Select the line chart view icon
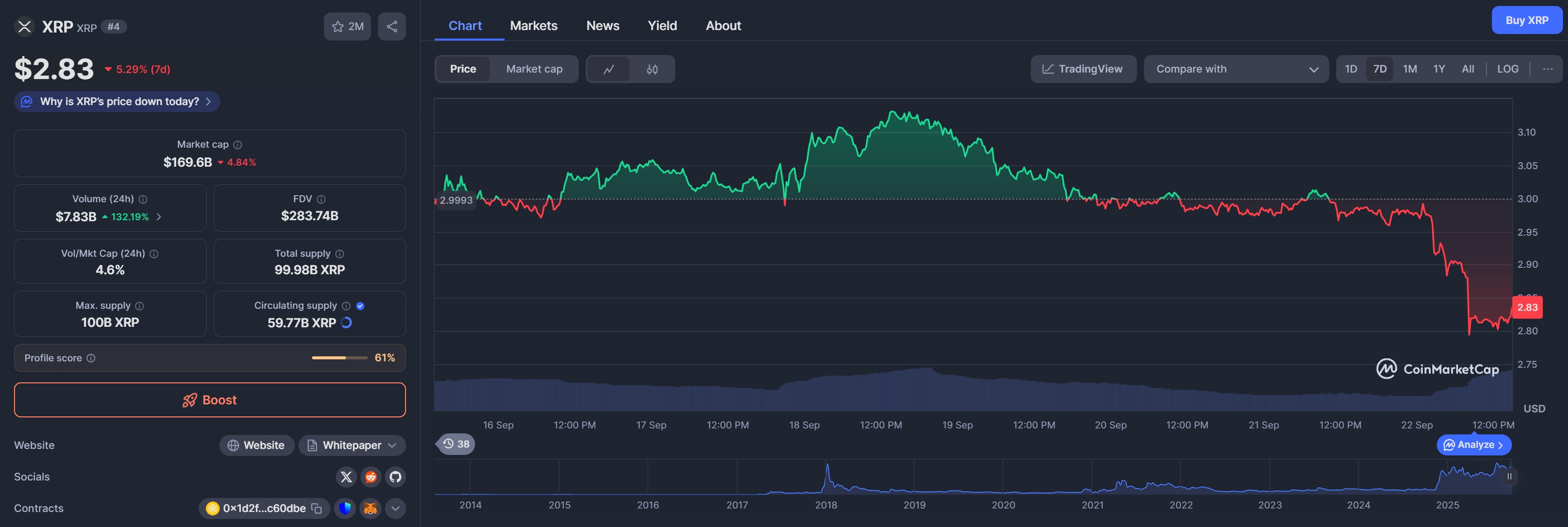The height and width of the screenshot is (527, 1568). [x=608, y=70]
